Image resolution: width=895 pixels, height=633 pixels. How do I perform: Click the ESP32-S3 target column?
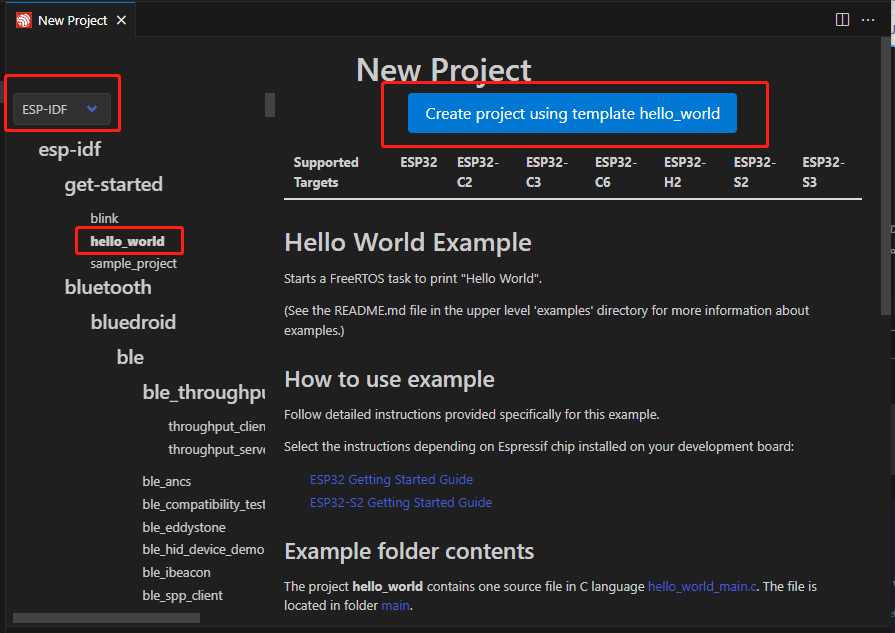point(823,172)
